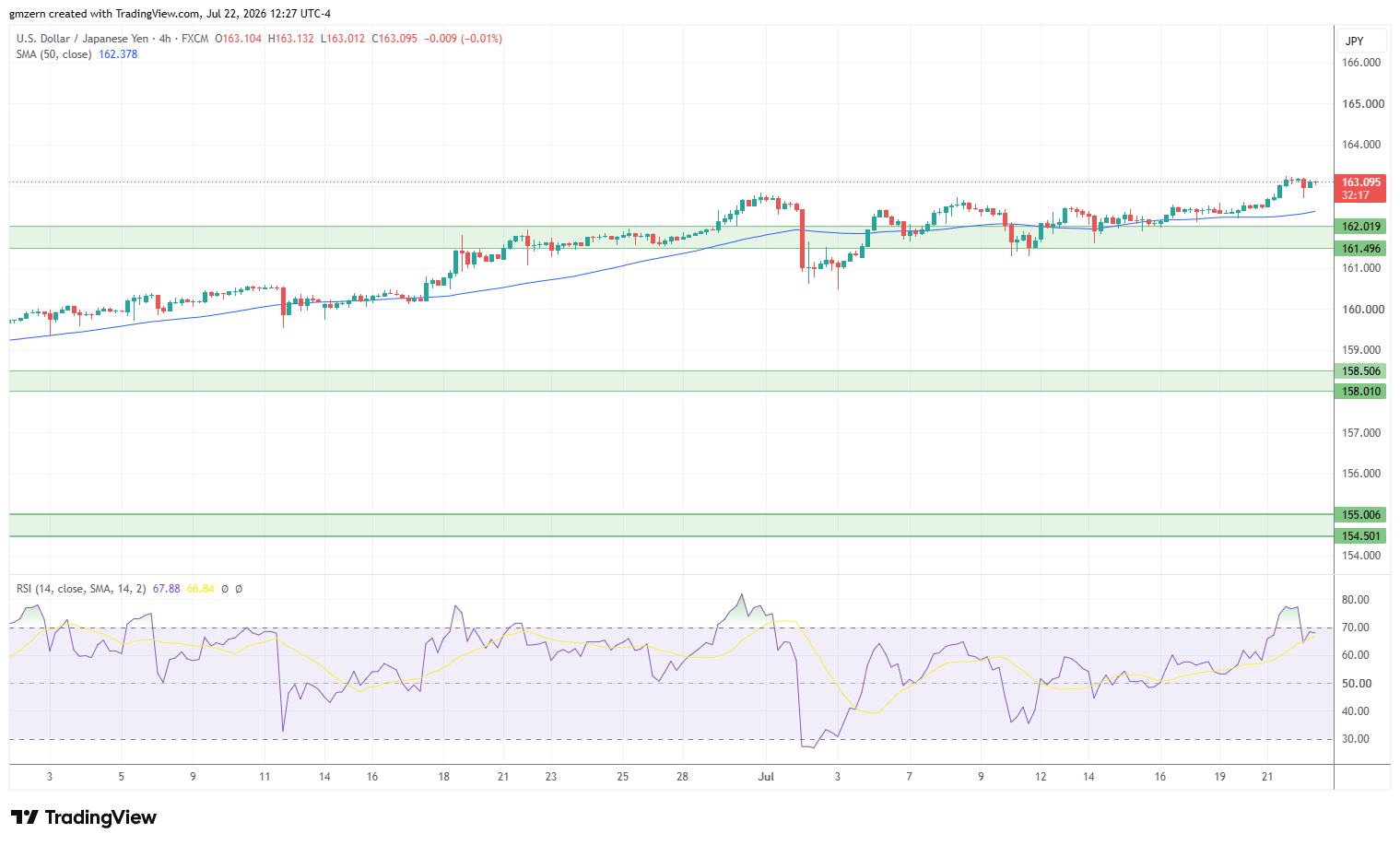Click the RSI 50.00 scale label

pos(1357,684)
